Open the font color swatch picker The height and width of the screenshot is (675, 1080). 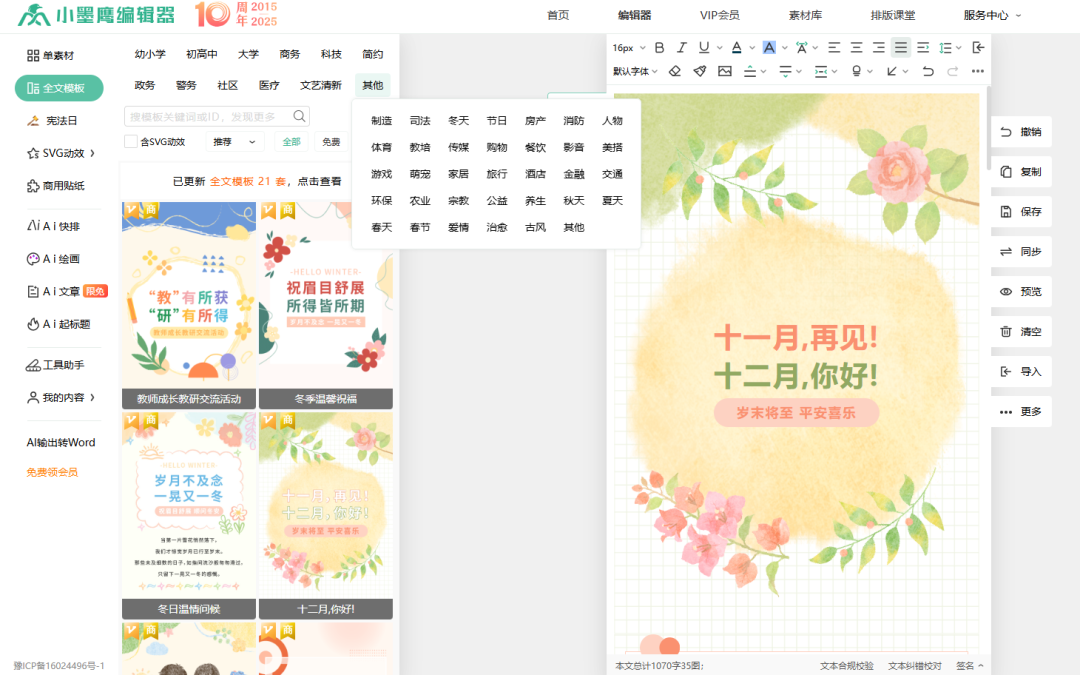tap(751, 47)
